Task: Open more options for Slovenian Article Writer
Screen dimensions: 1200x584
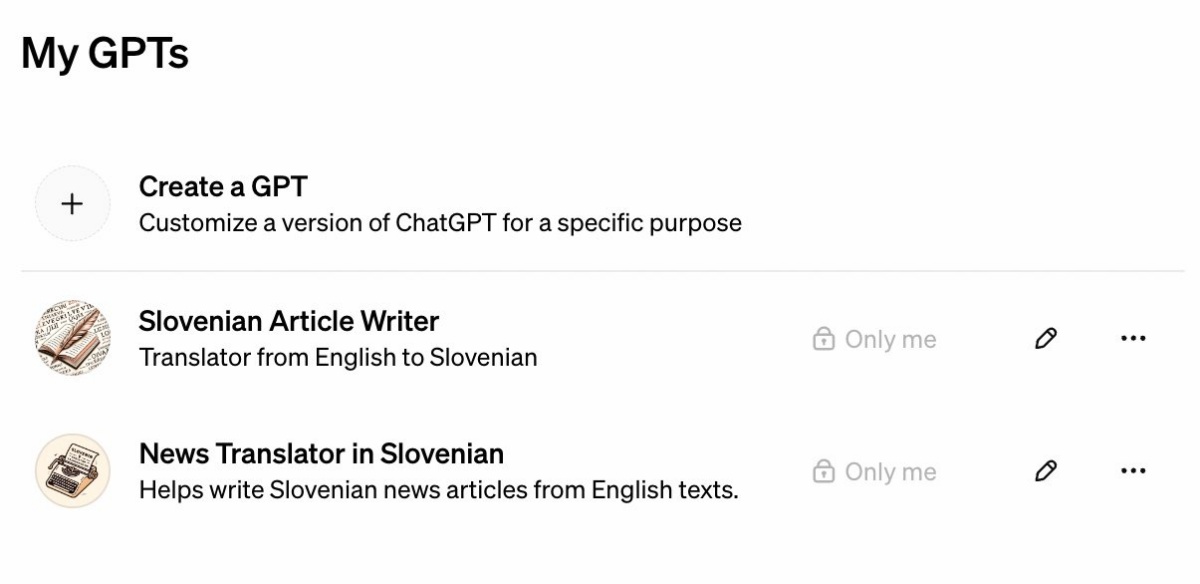Action: (x=1133, y=339)
